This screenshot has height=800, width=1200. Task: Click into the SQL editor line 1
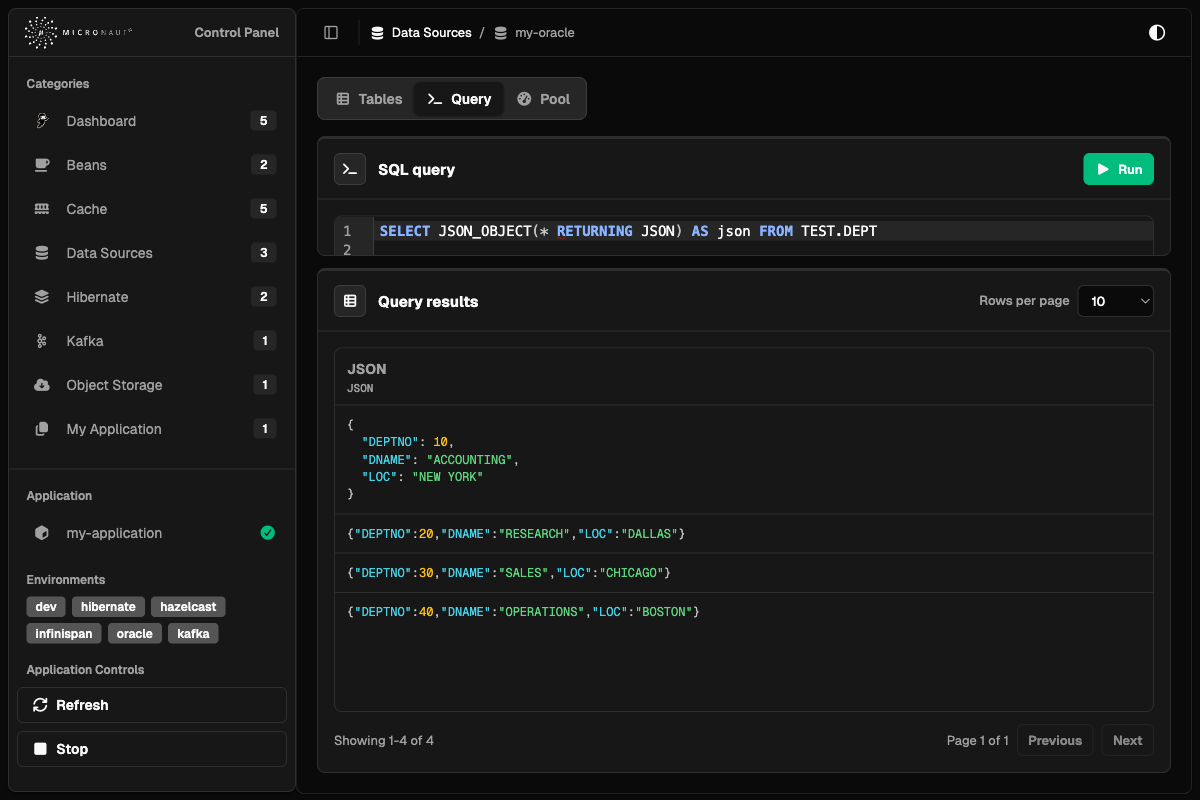point(762,231)
